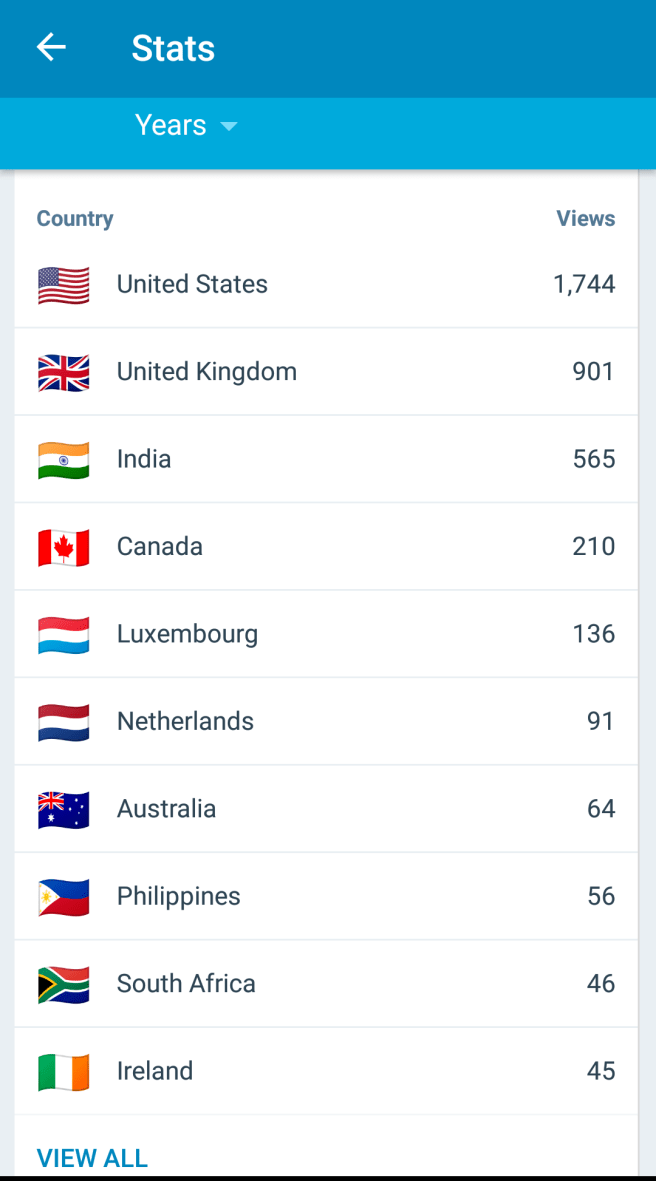Viewport: 656px width, 1181px height.
Task: Tap the United States flag icon
Action: (64, 285)
